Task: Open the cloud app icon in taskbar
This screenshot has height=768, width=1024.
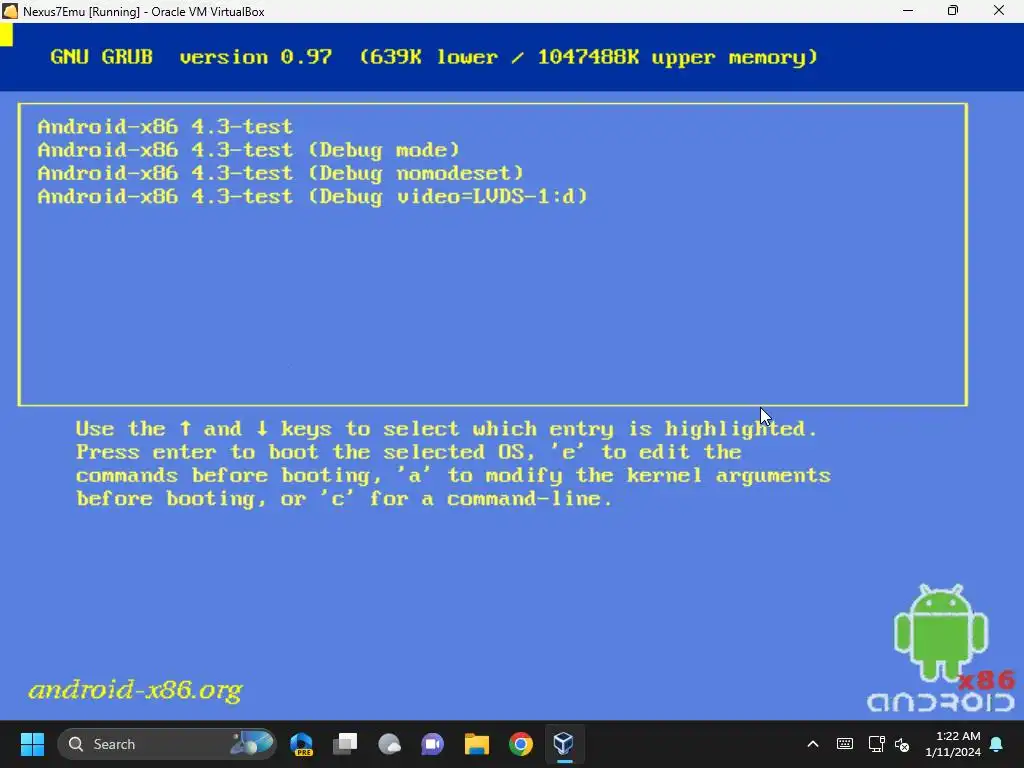Action: click(x=389, y=744)
